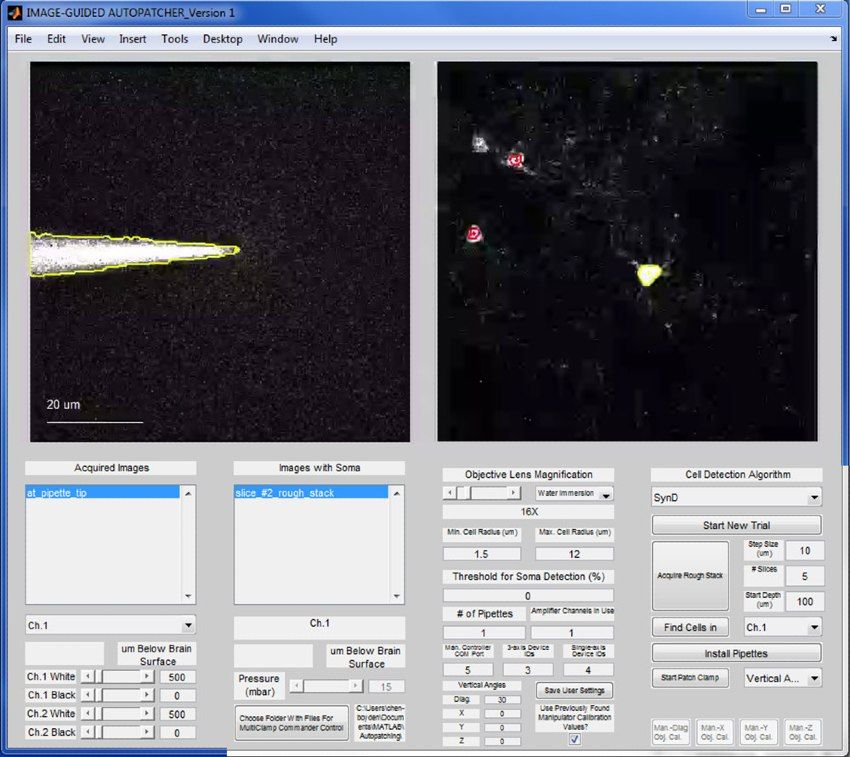Click the Acquire Rough Stack button
The image size is (850, 757).
[x=690, y=576]
